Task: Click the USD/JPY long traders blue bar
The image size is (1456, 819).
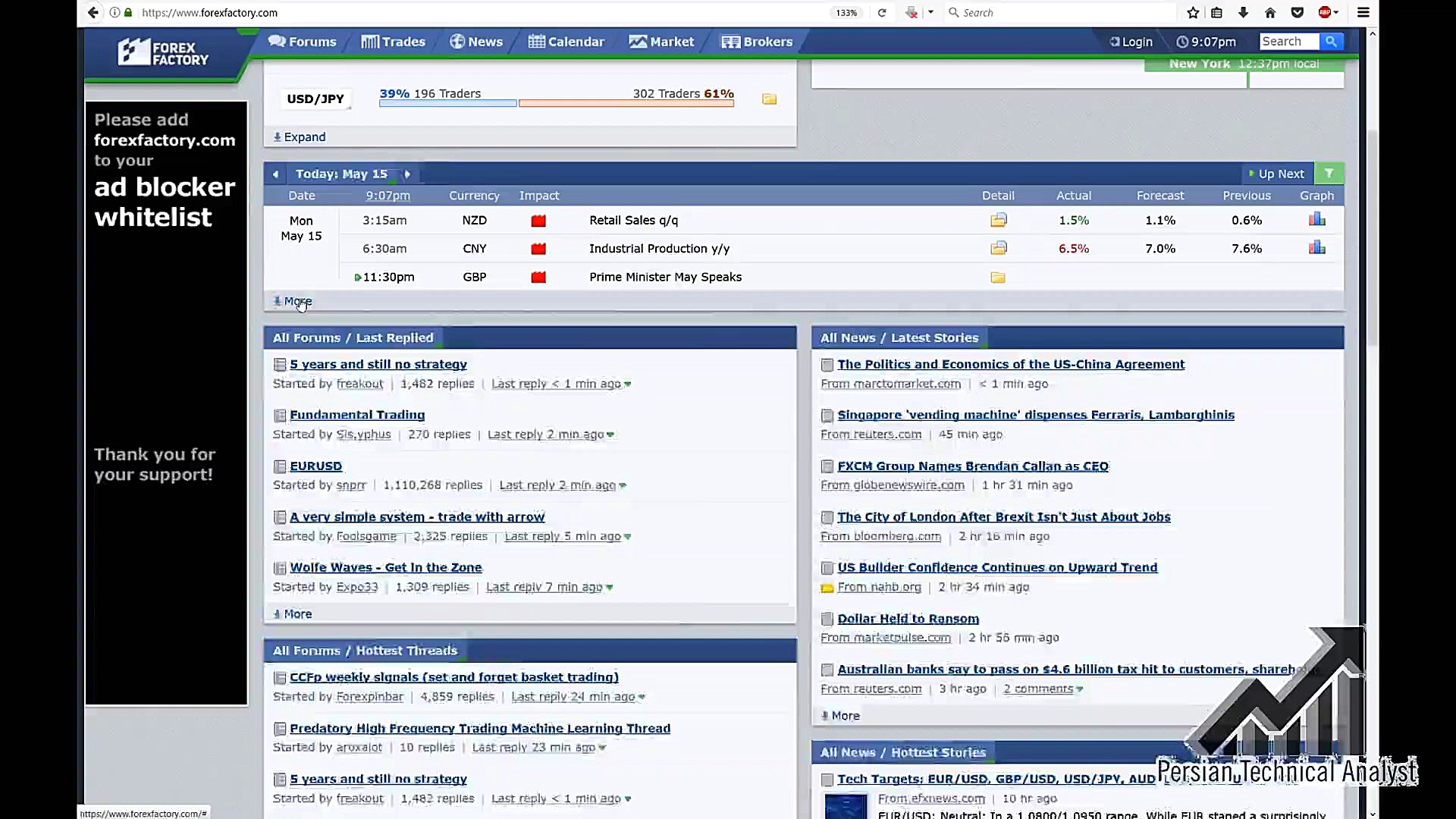Action: [448, 103]
